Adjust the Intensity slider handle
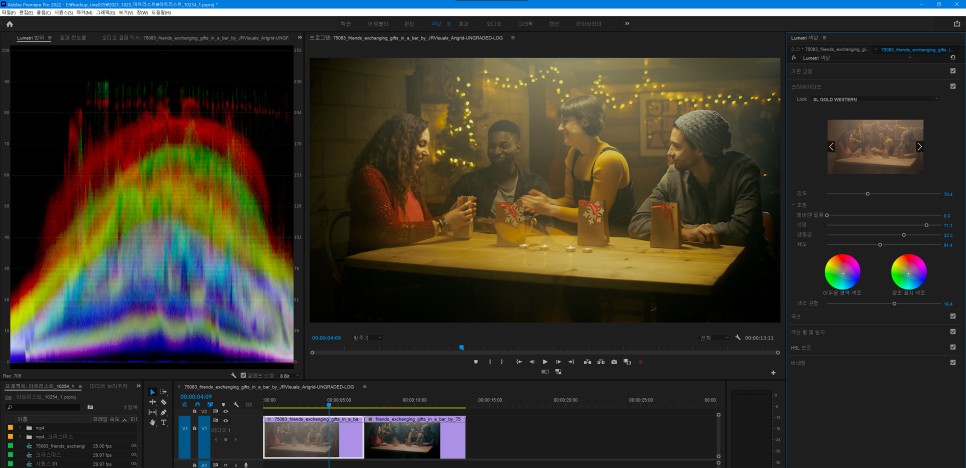 [867, 194]
